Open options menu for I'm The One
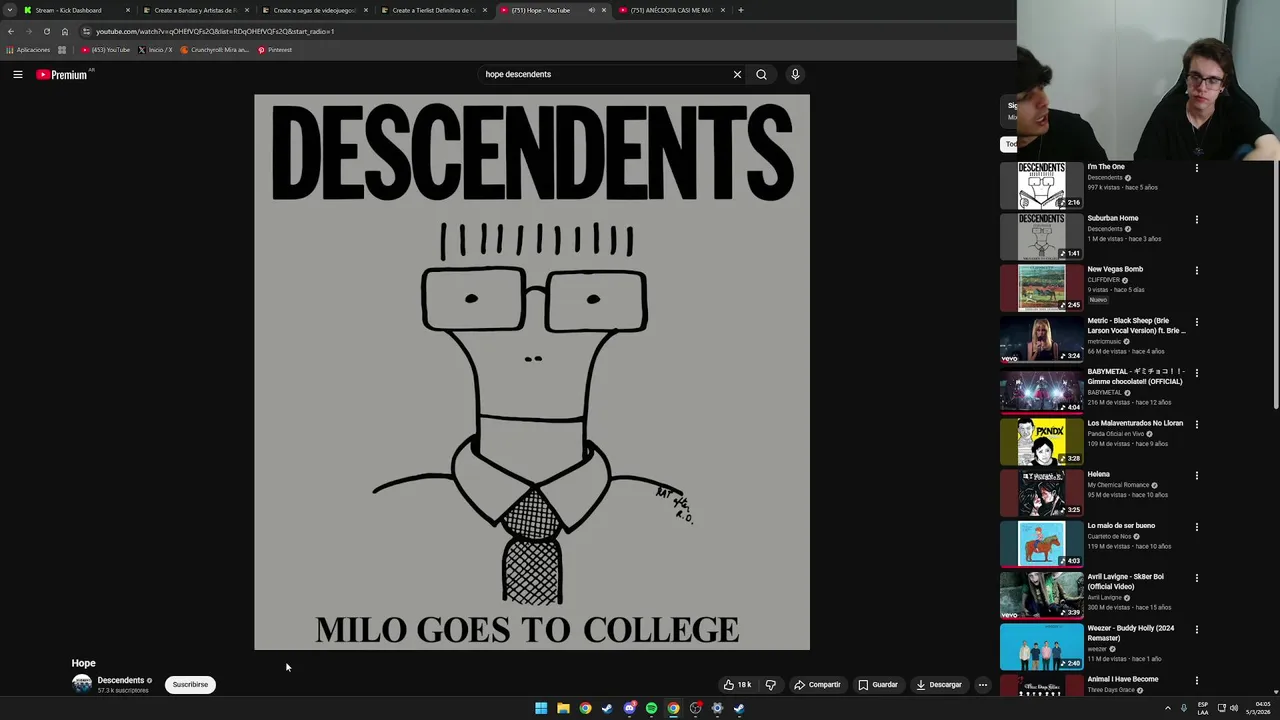The width and height of the screenshot is (1280, 720). pyautogui.click(x=1196, y=168)
